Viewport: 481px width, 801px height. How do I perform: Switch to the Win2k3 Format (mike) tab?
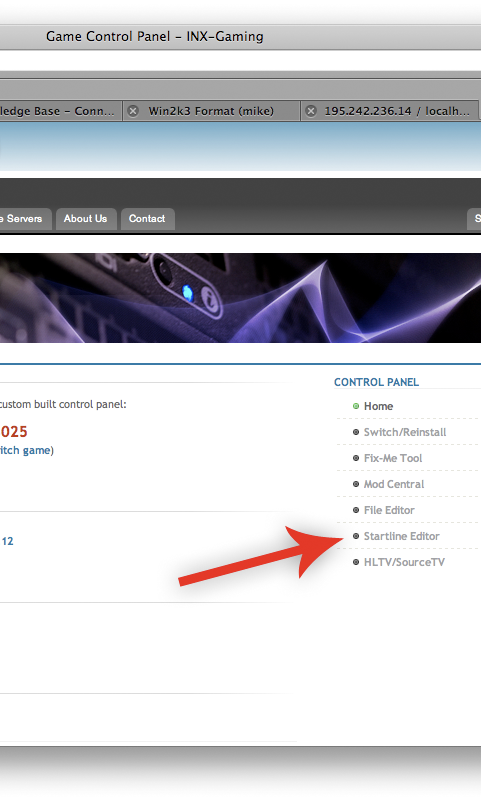211,111
